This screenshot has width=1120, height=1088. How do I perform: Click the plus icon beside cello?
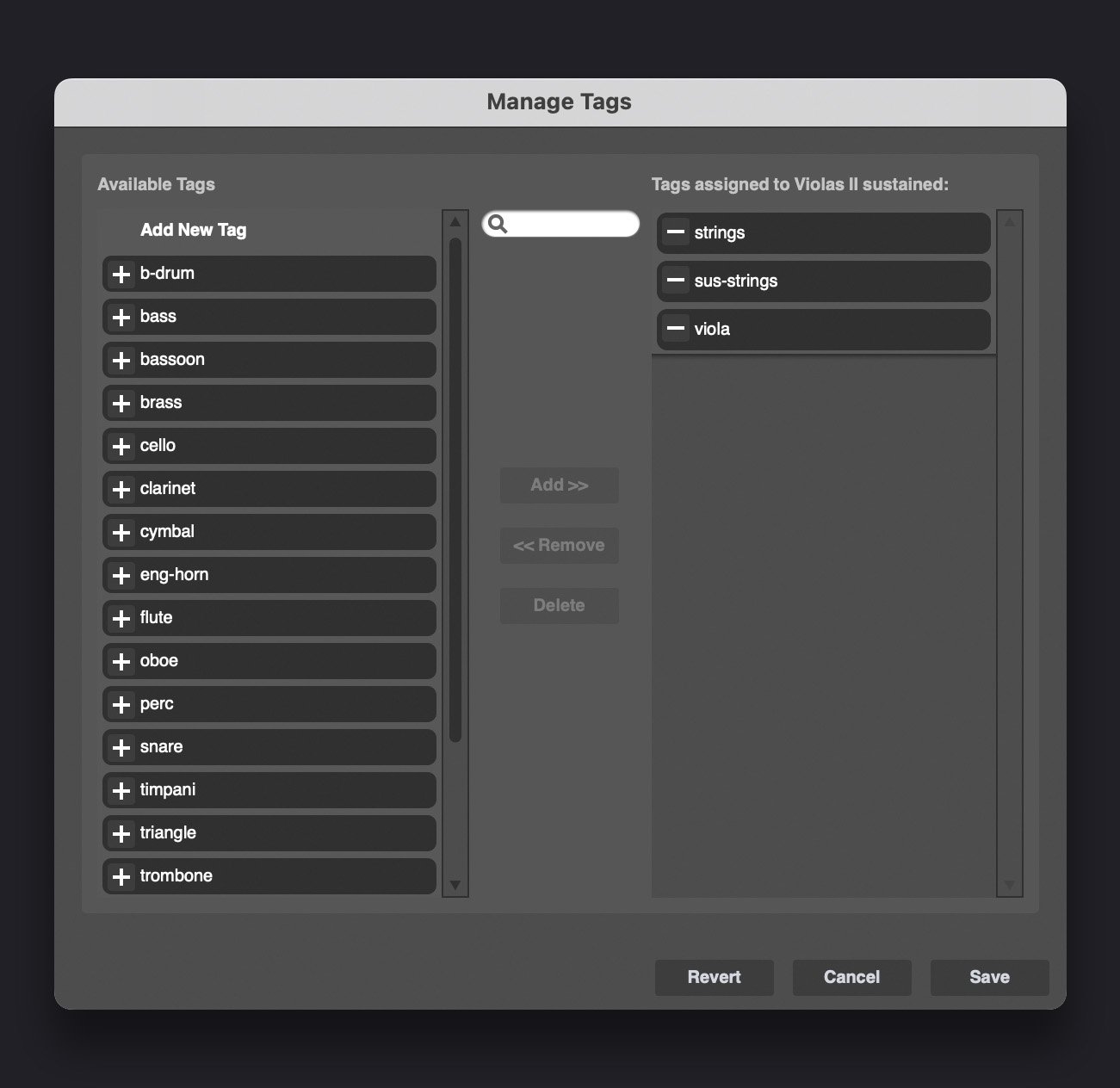pyautogui.click(x=121, y=446)
